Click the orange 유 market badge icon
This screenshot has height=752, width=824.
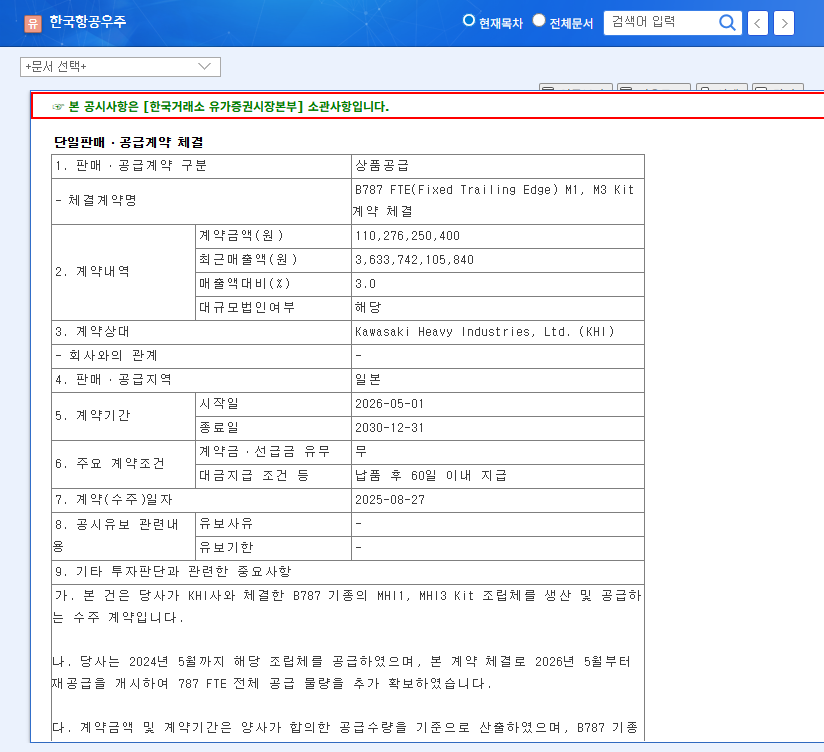[33, 23]
